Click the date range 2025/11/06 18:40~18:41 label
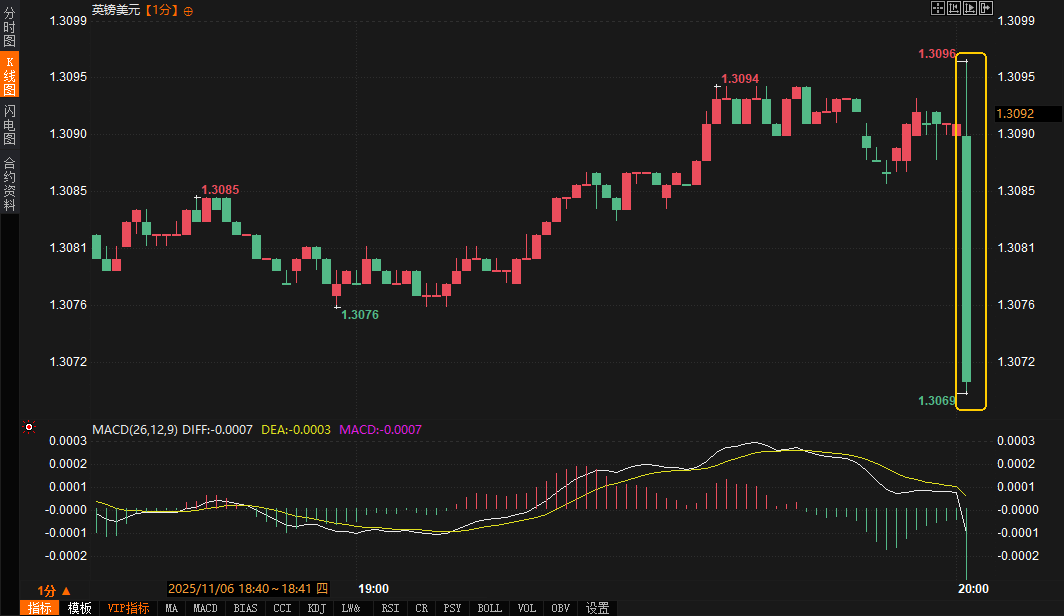1064x616 pixels. (x=248, y=589)
